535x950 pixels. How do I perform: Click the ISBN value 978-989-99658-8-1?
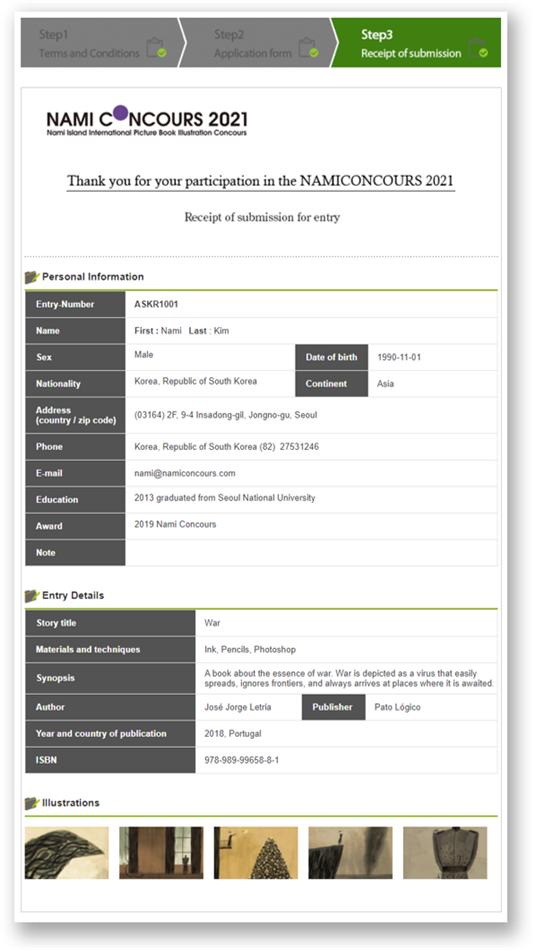point(242,760)
